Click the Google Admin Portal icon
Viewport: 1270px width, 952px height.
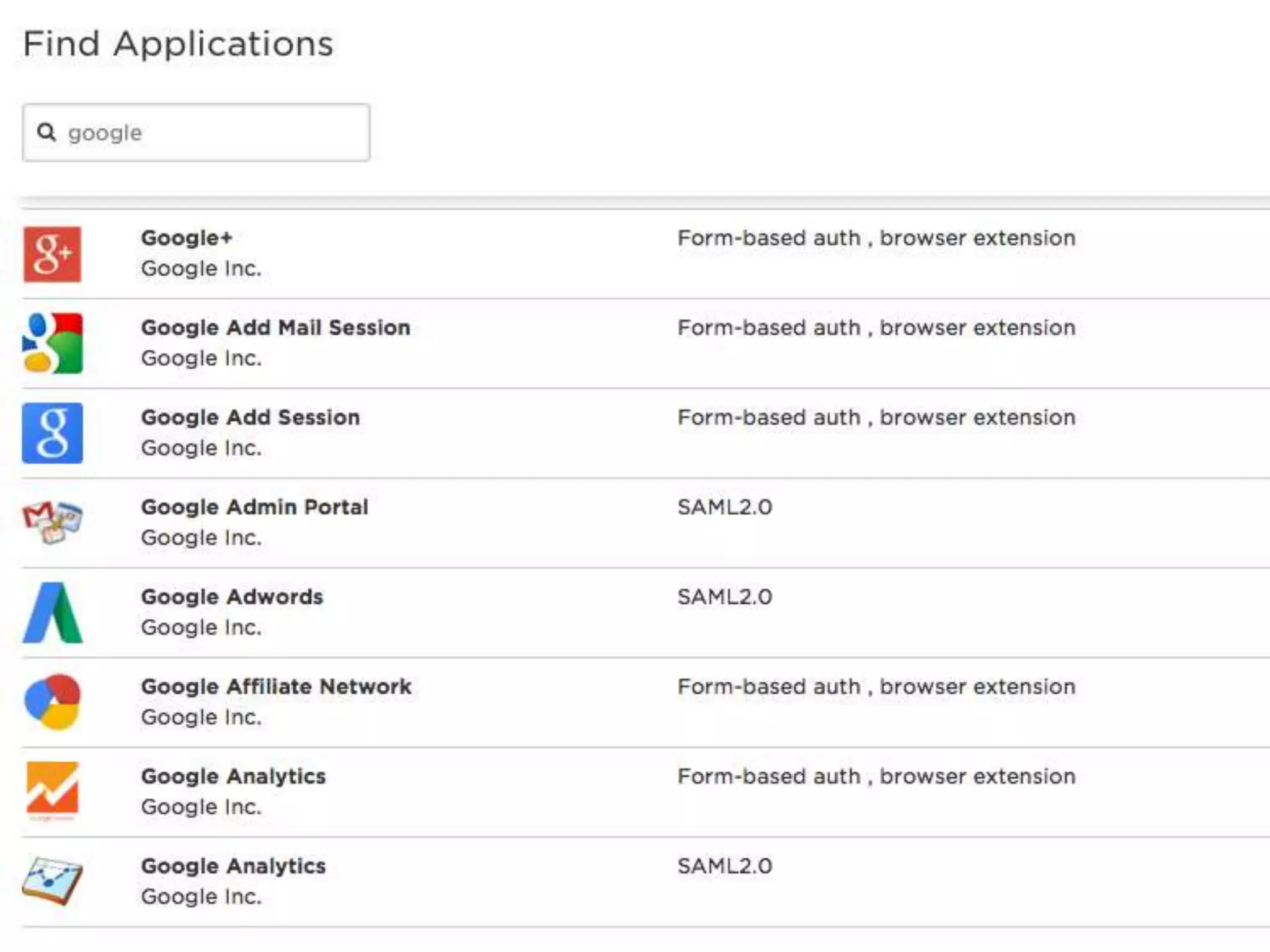pos(52,522)
